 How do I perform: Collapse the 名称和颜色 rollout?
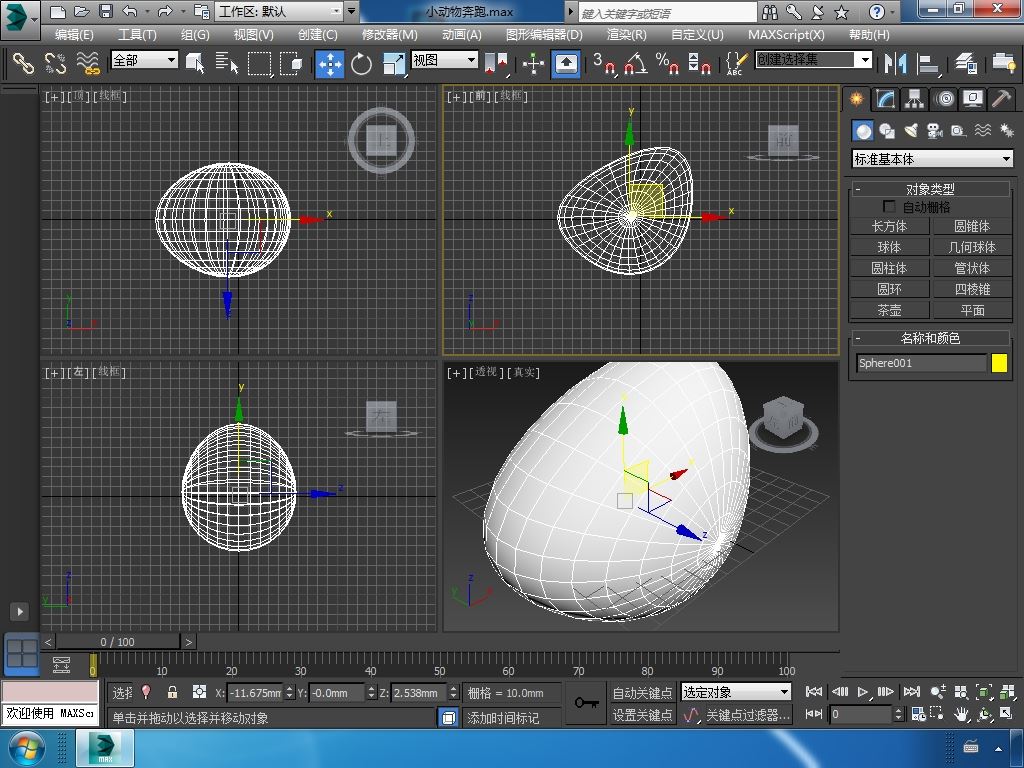[931, 338]
